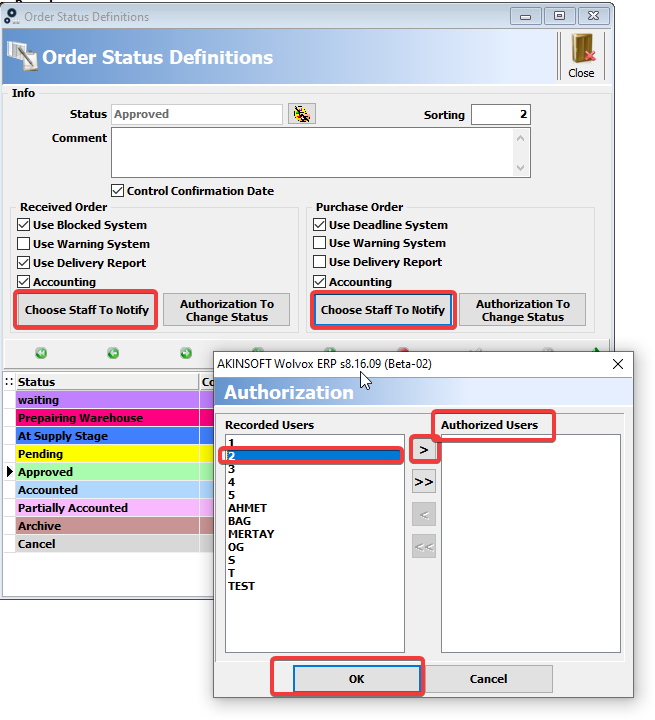Click the remove all users arrow button
The width and height of the screenshot is (655, 720).
[x=423, y=546]
